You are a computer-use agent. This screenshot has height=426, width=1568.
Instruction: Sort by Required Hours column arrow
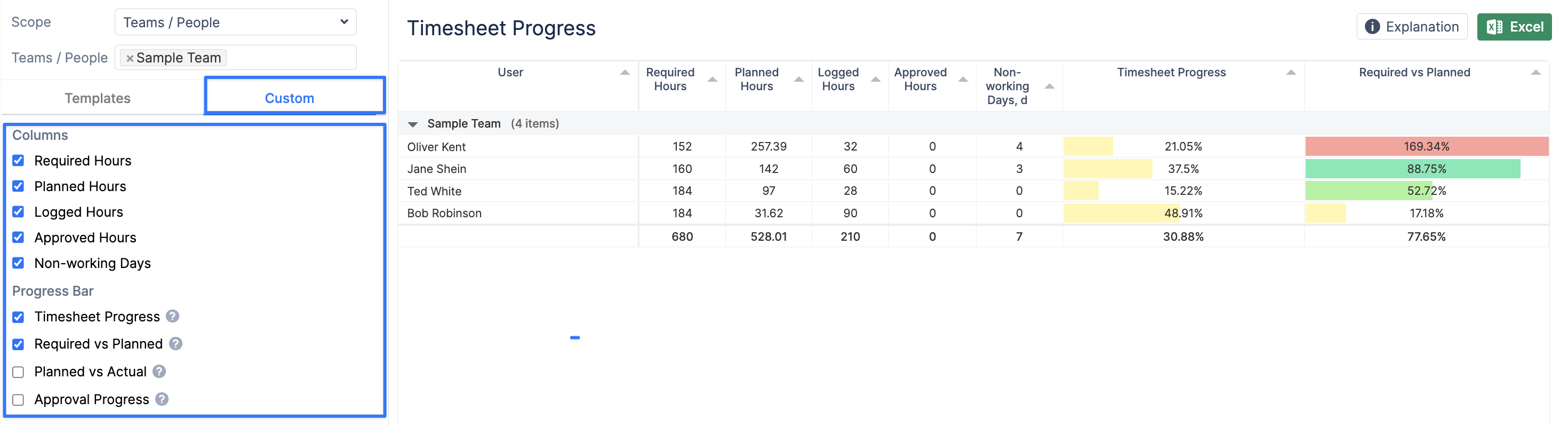[x=712, y=79]
